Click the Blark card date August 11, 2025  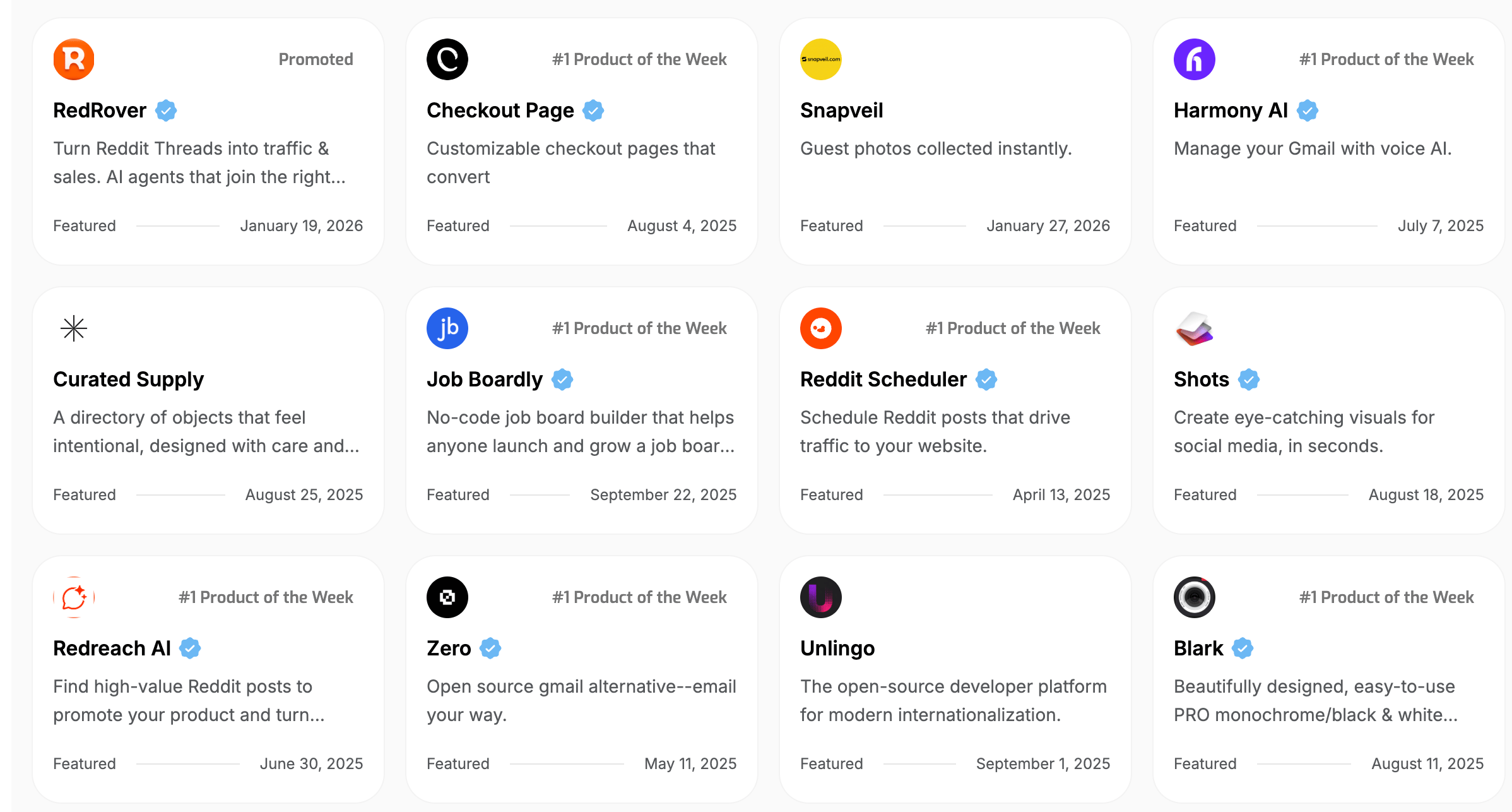click(1427, 763)
